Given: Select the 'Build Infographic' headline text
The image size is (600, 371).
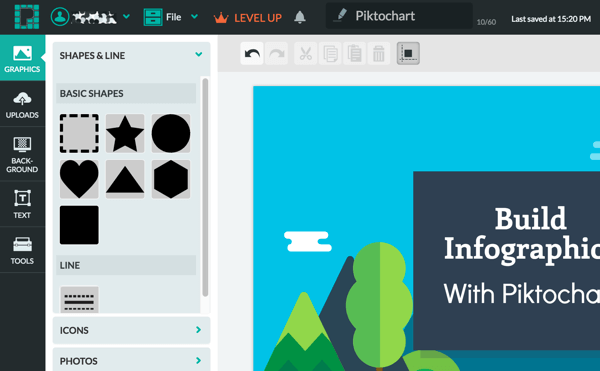Looking at the screenshot, I should (x=522, y=235).
